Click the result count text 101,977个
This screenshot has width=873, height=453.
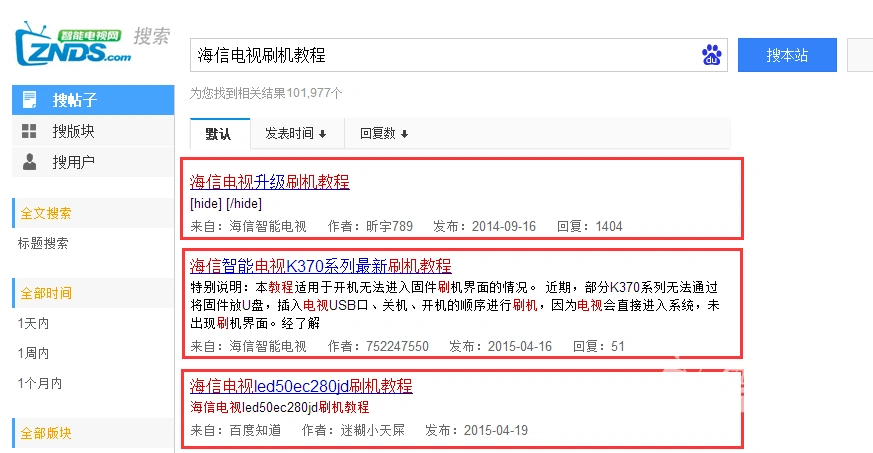coord(314,93)
